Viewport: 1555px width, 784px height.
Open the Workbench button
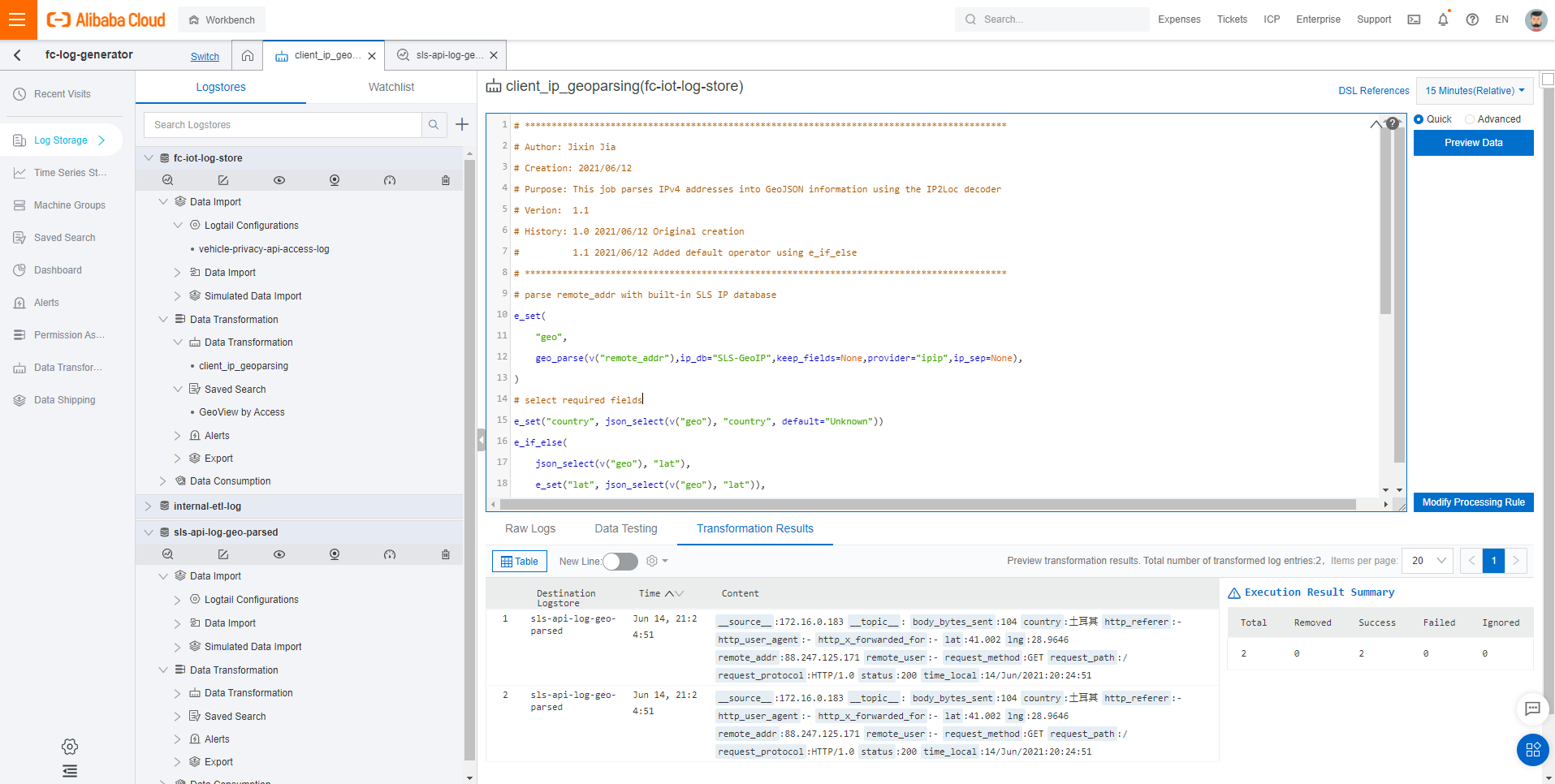tap(222, 19)
